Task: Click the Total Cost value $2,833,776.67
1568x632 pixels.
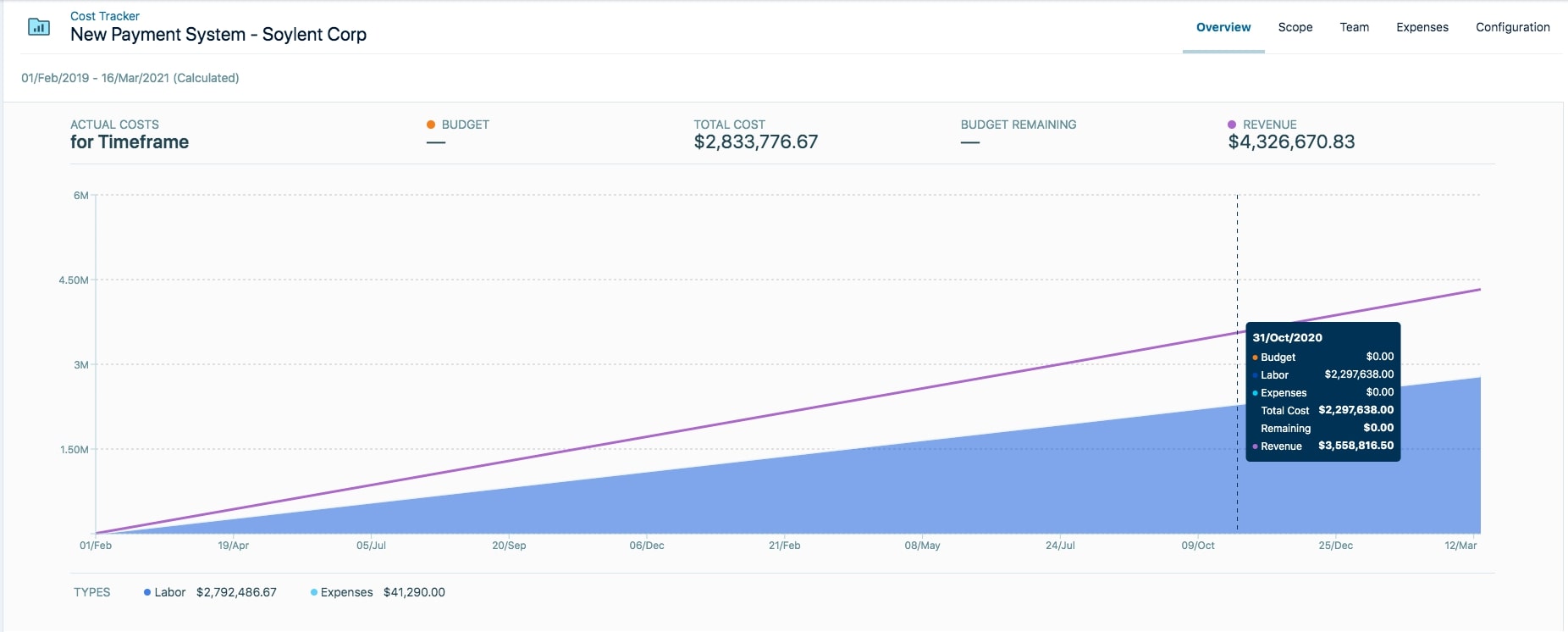Action: pos(756,142)
